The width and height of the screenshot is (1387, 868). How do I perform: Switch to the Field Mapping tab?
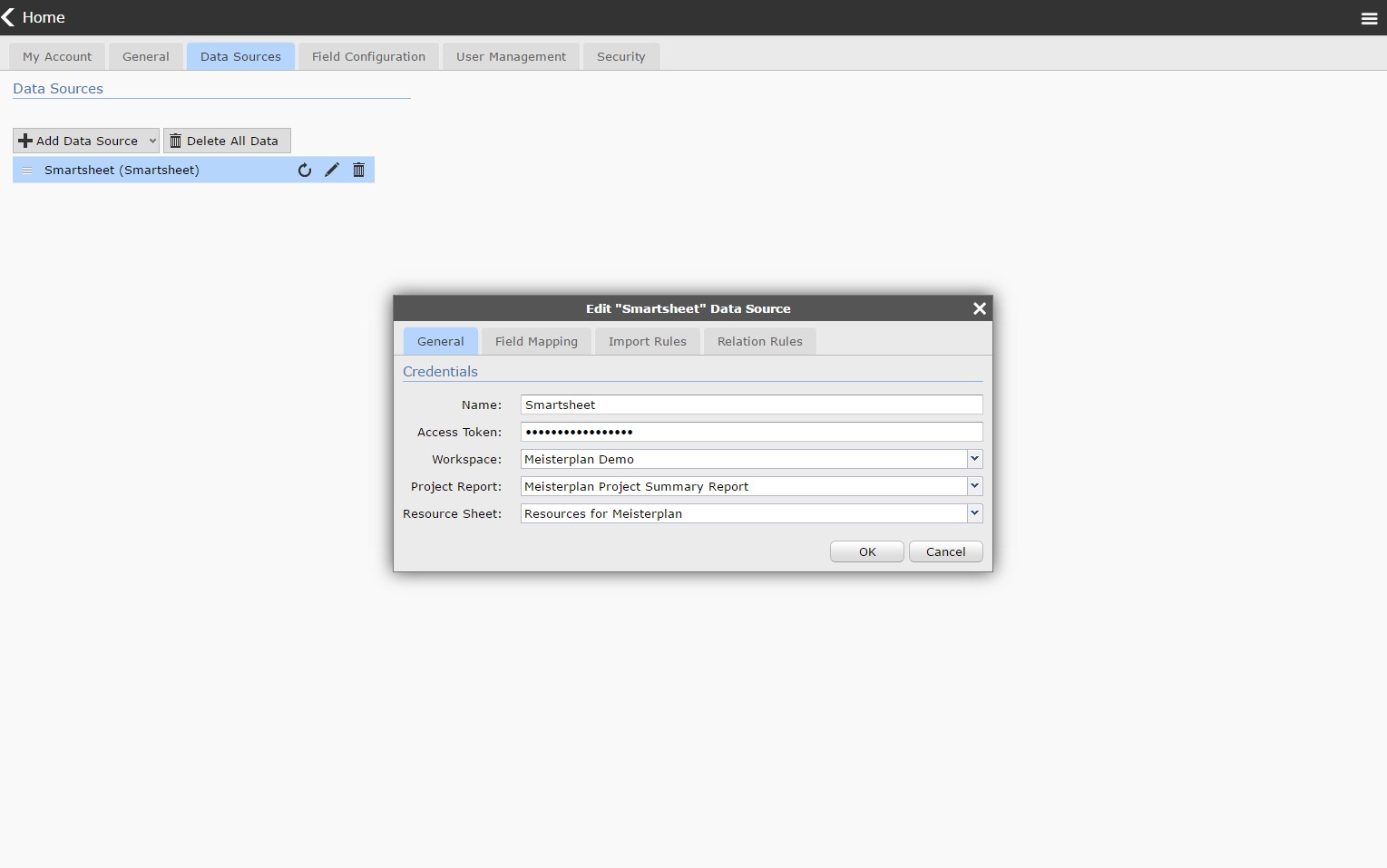click(x=536, y=341)
